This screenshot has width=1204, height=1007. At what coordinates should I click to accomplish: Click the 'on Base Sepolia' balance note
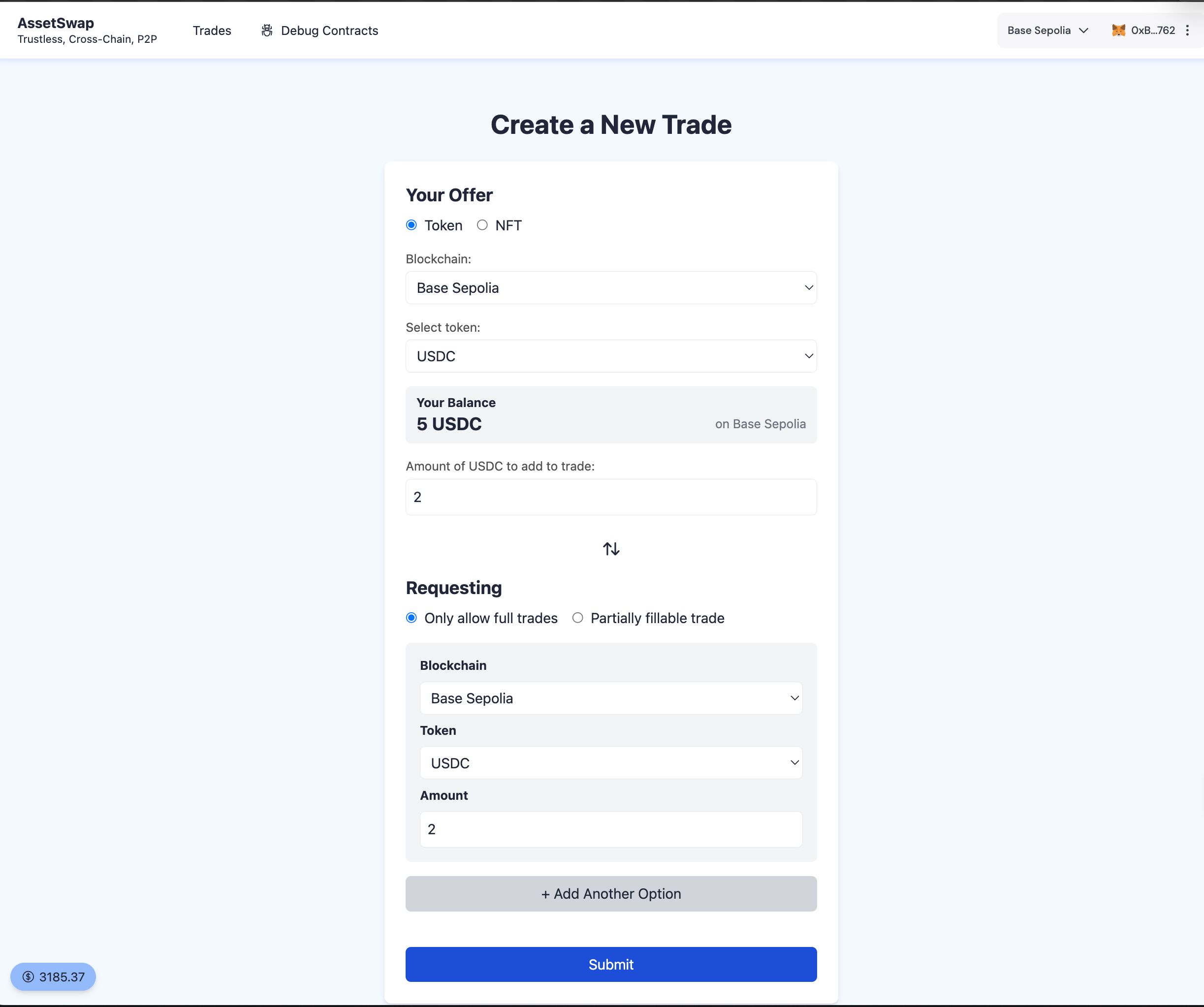(x=760, y=424)
